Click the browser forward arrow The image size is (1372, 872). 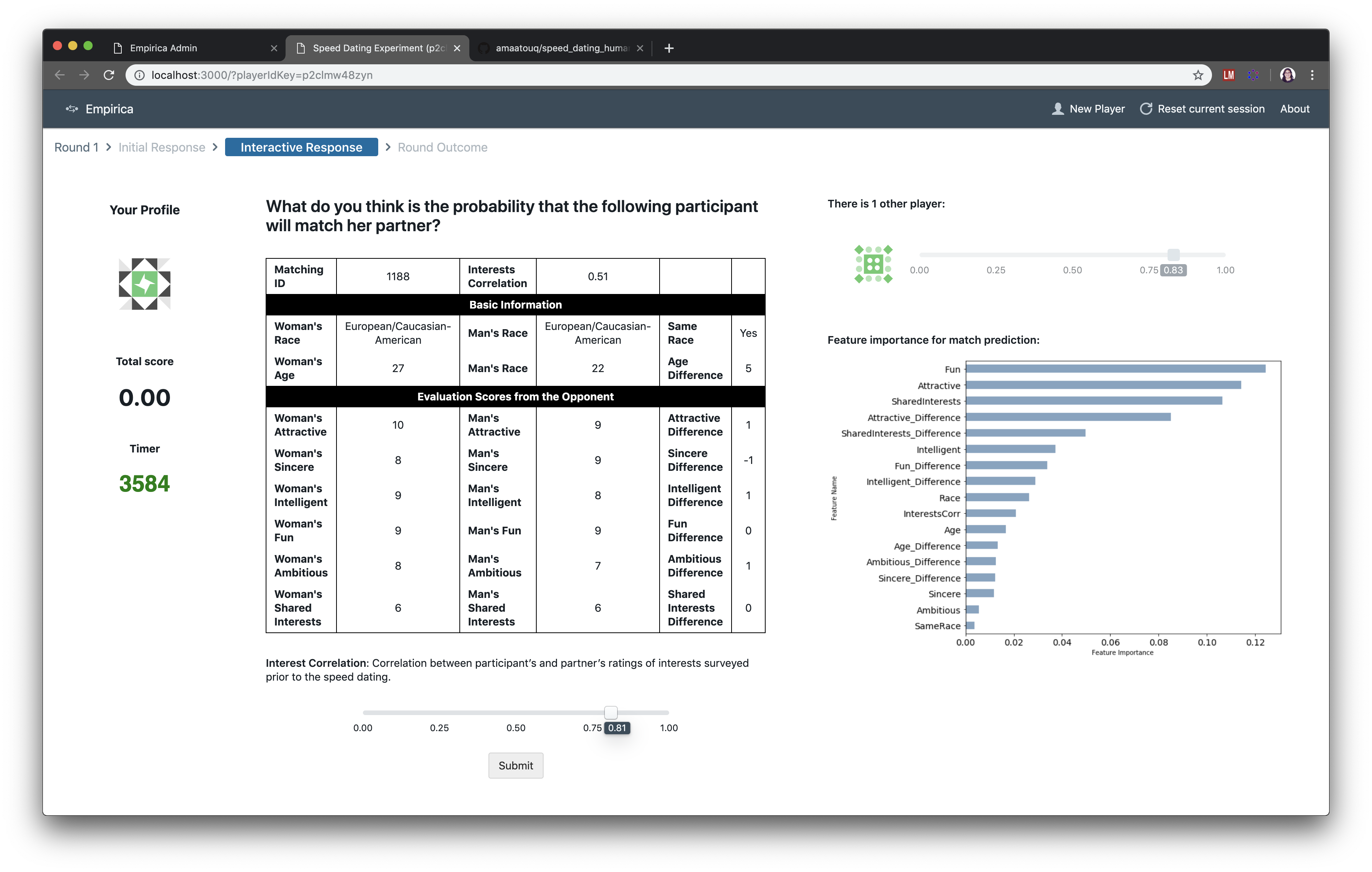(84, 75)
